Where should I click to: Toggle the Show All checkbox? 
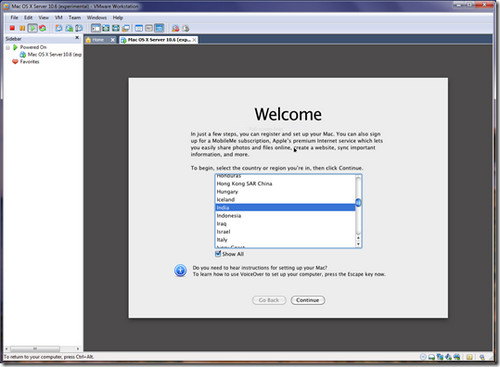coord(218,254)
